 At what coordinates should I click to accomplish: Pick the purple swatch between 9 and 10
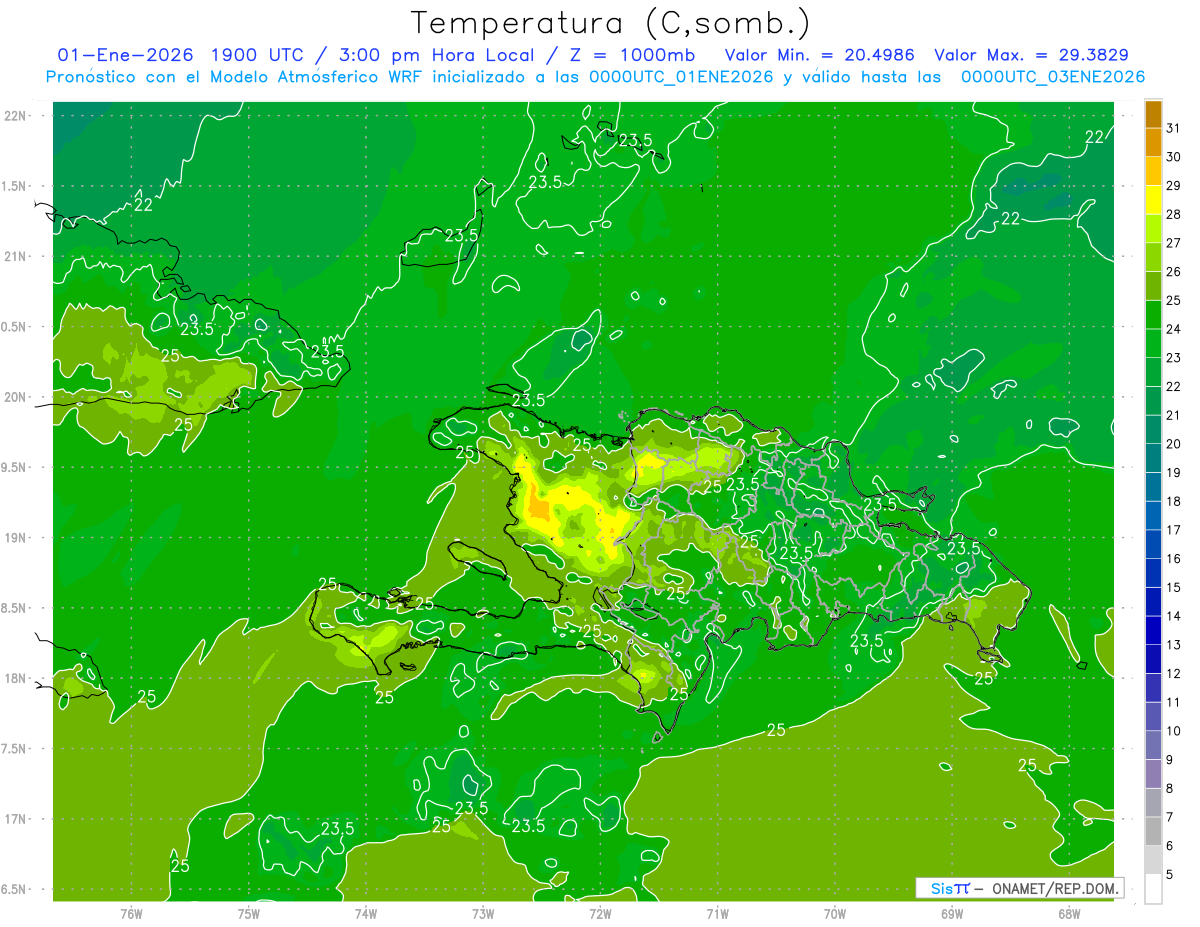1153,745
